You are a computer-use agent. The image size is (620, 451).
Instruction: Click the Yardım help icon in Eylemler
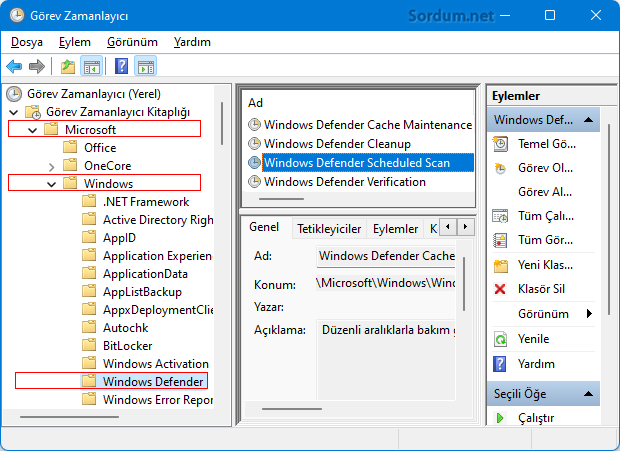[500, 364]
